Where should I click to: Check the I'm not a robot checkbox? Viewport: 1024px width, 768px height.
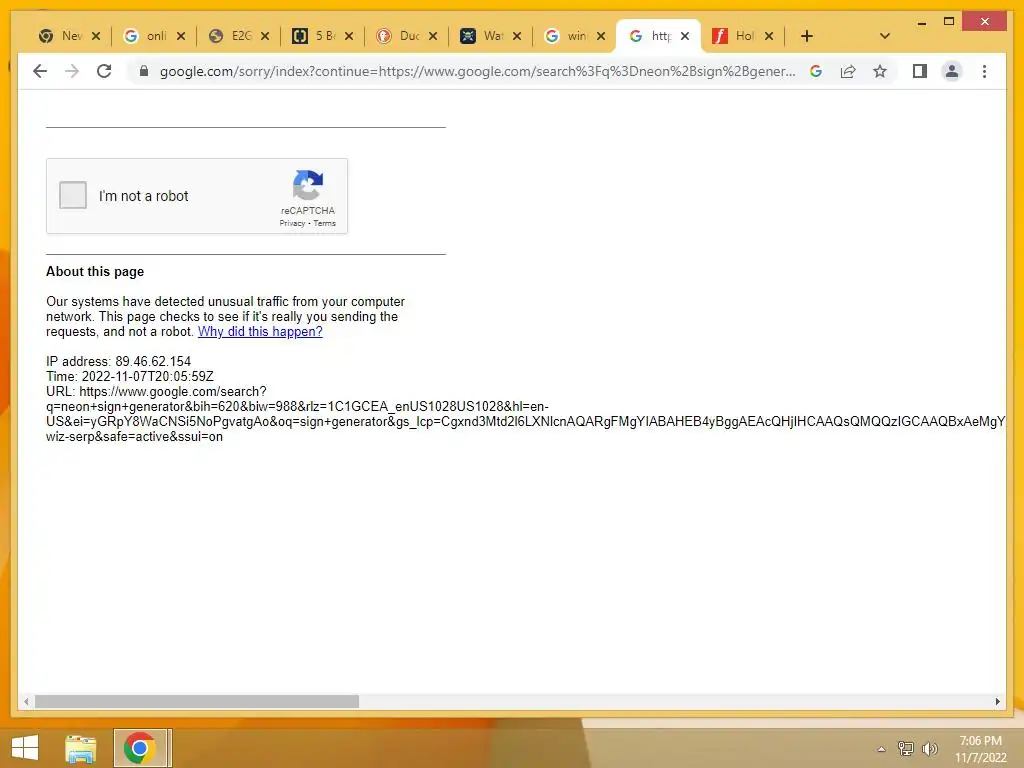coord(72,195)
